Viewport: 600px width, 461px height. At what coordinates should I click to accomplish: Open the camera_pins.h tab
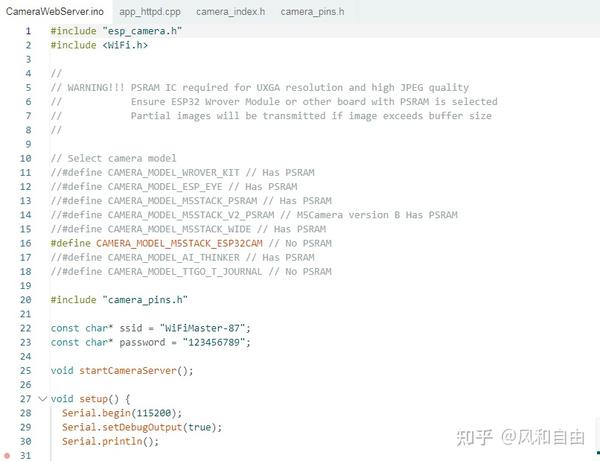[x=312, y=11]
